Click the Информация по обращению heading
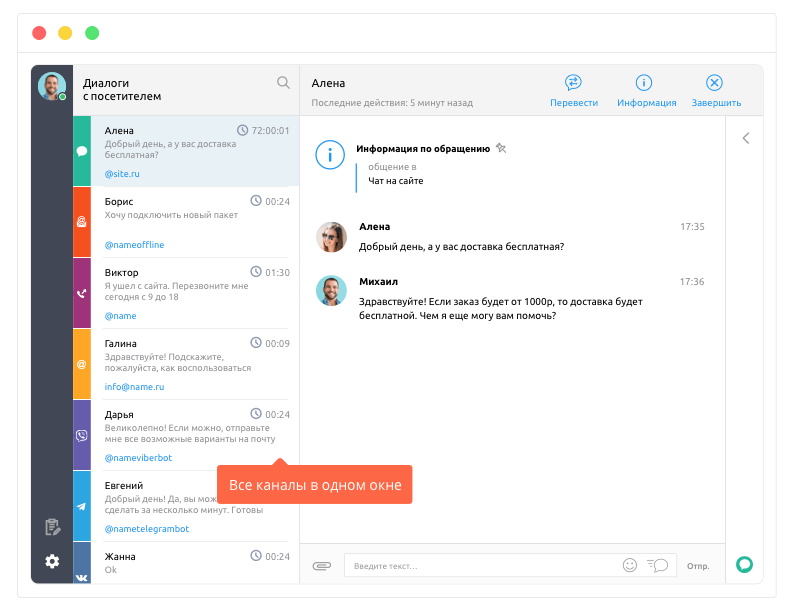This screenshot has height=610, width=794. point(423,148)
